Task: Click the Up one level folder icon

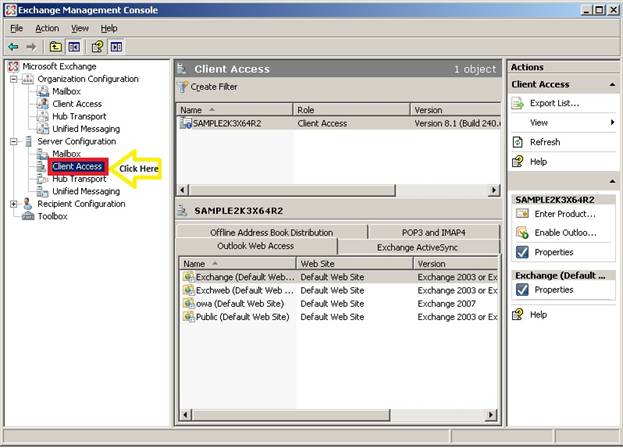Action: (x=56, y=47)
